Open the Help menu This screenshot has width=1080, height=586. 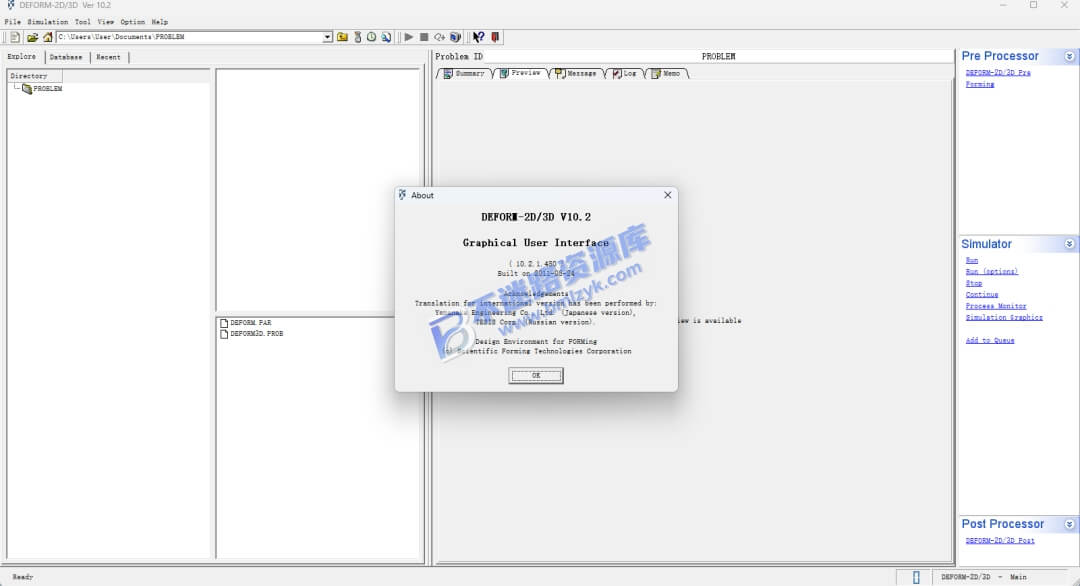(x=160, y=22)
